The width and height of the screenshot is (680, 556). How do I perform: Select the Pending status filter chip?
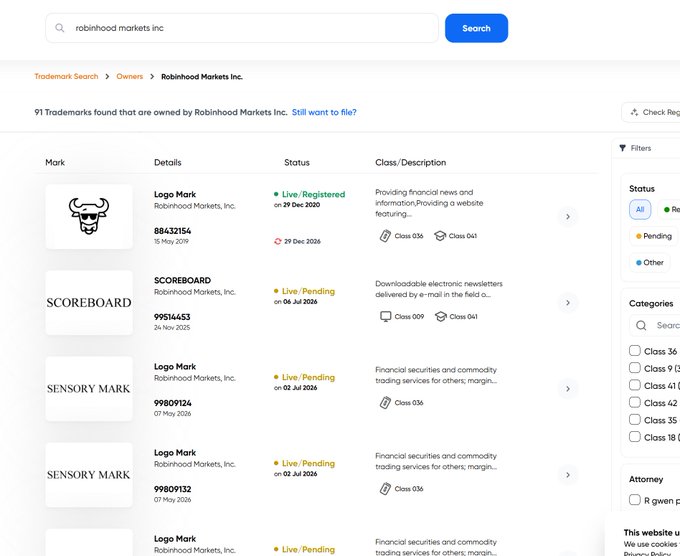[654, 236]
